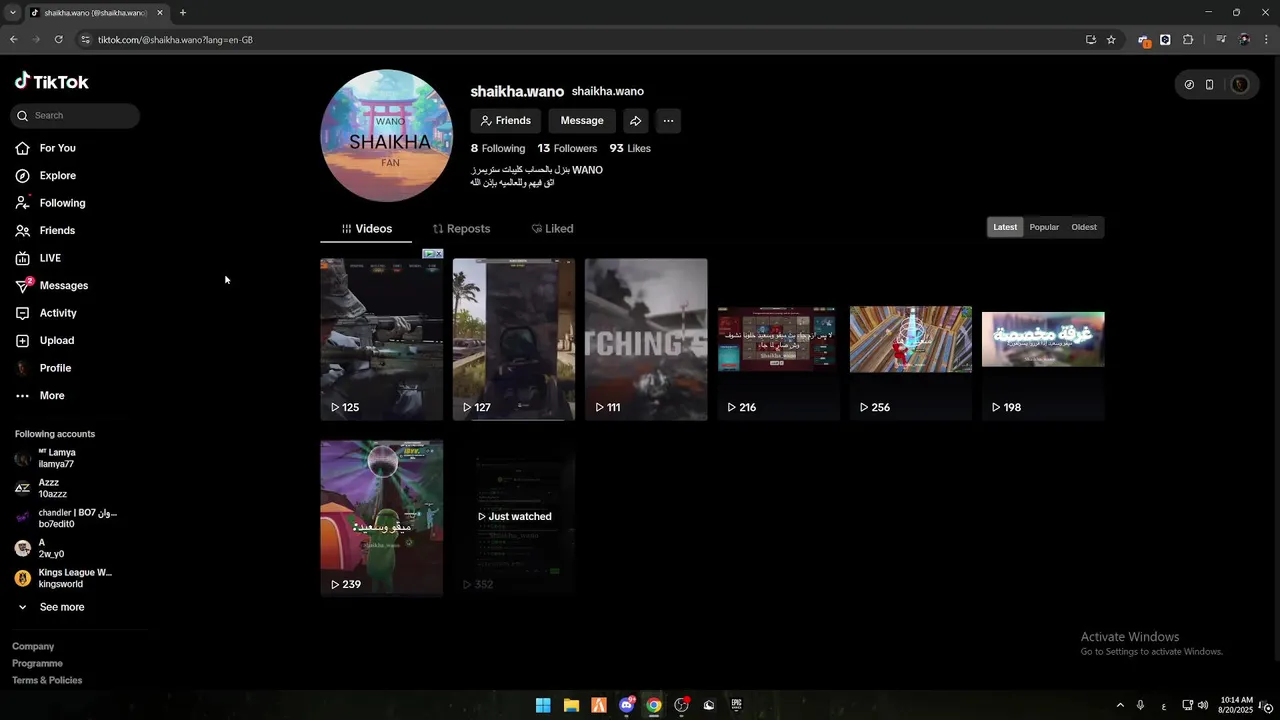Play the video with 127 views
This screenshot has height=720, width=1280.
point(514,340)
